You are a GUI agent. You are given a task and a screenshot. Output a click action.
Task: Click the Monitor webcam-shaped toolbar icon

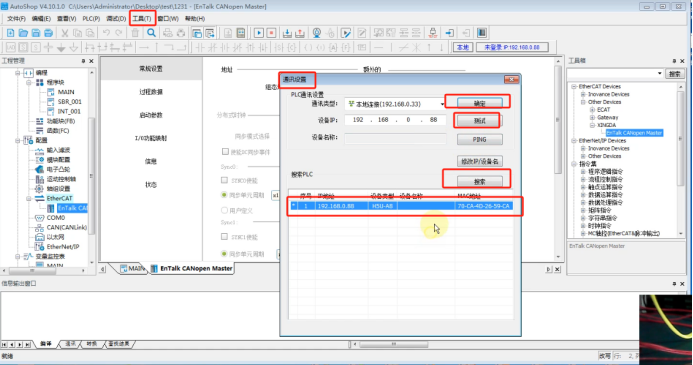click(317, 33)
